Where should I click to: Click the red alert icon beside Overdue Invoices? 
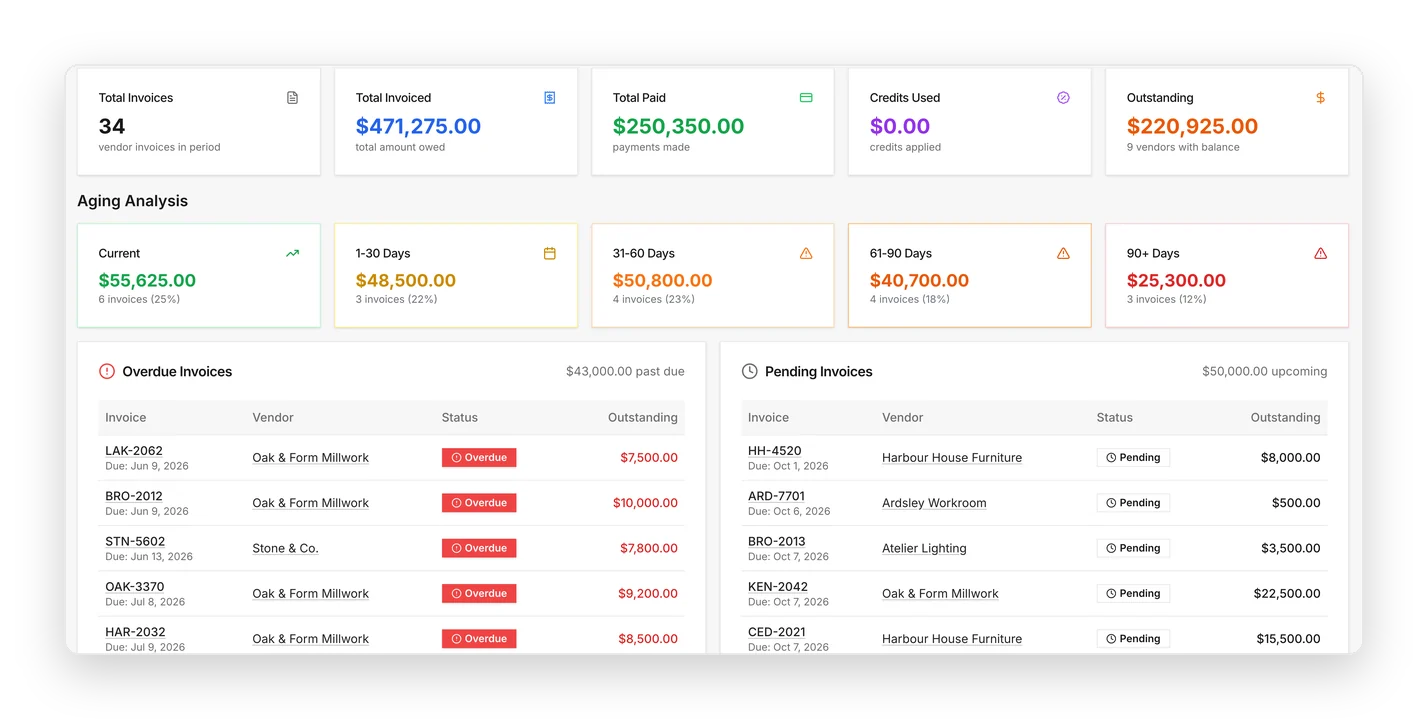pos(107,371)
